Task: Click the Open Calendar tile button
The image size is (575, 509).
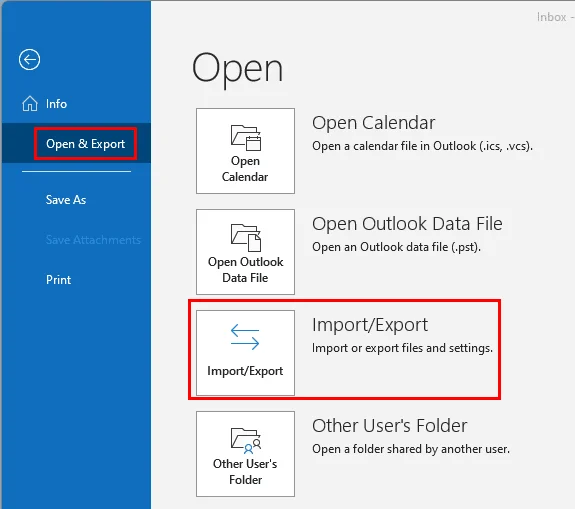Action: point(245,151)
